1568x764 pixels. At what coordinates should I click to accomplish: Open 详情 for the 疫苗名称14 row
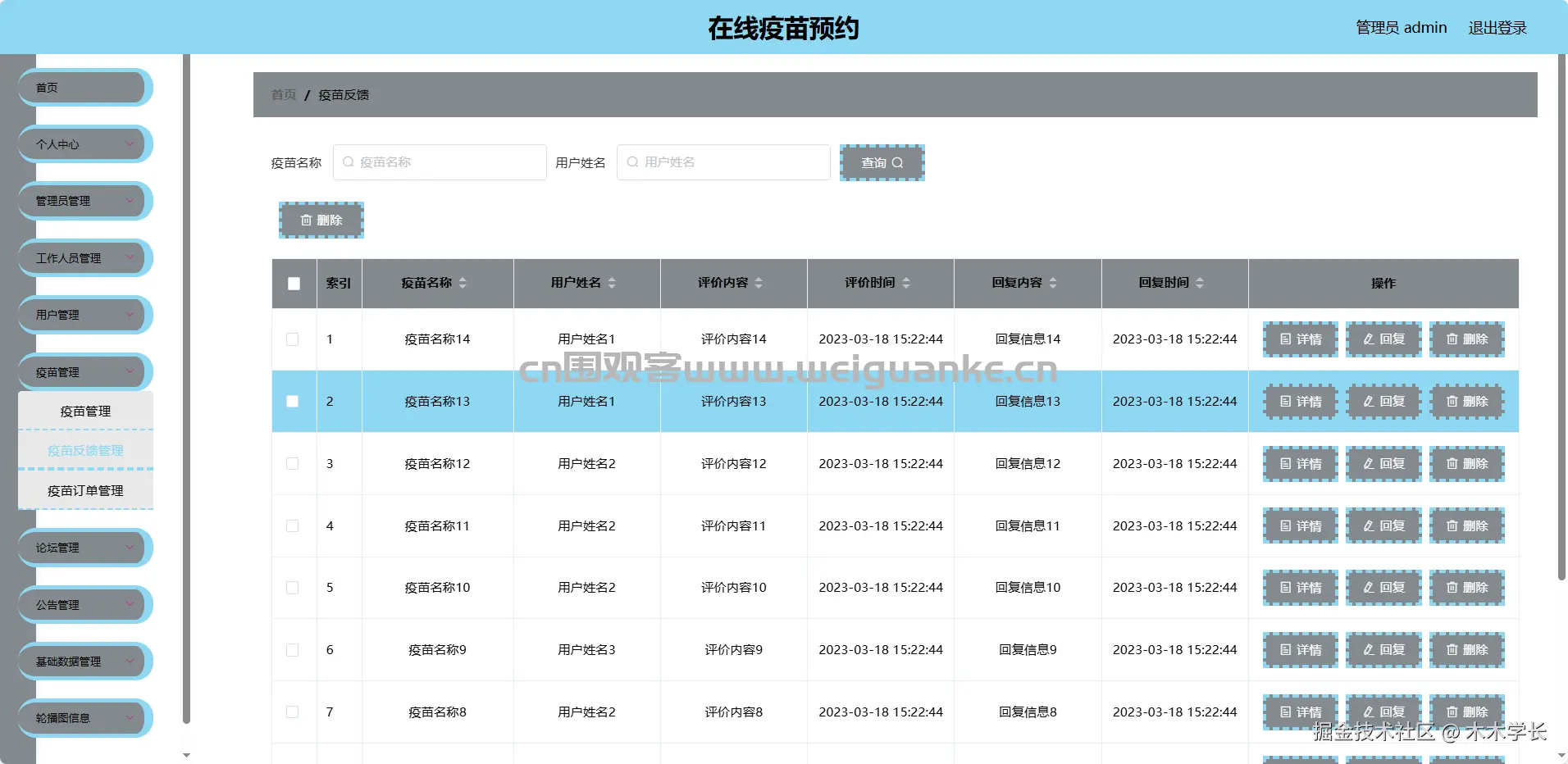click(x=1300, y=339)
